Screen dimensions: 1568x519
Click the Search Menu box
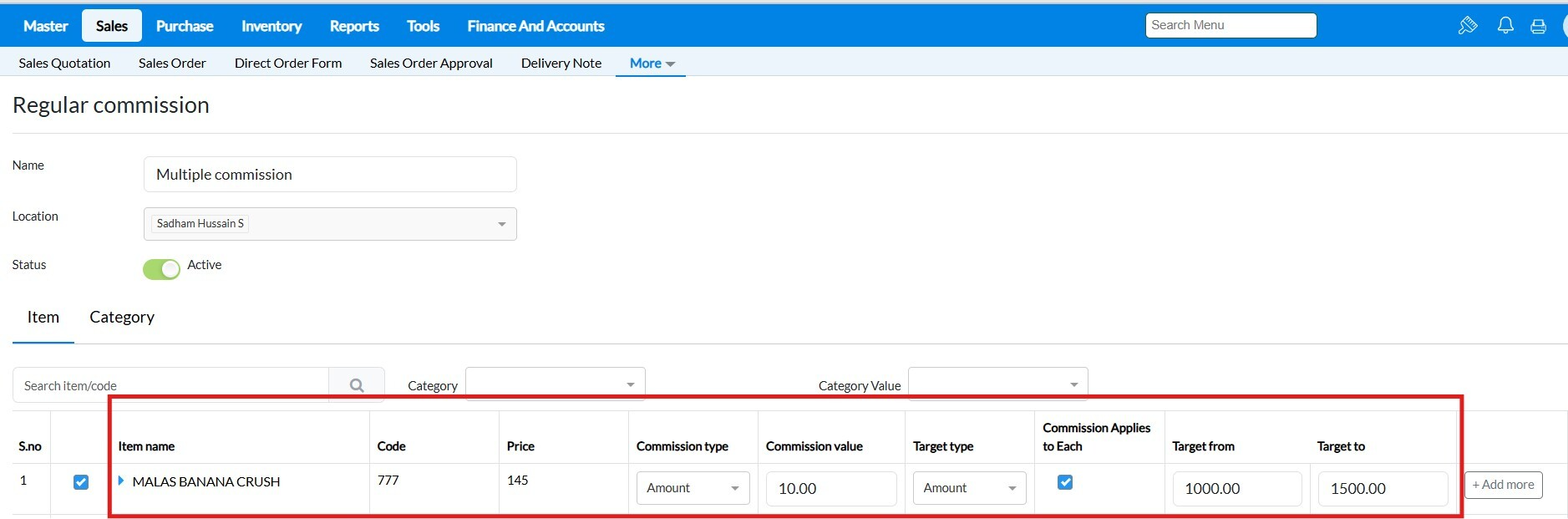1231,25
